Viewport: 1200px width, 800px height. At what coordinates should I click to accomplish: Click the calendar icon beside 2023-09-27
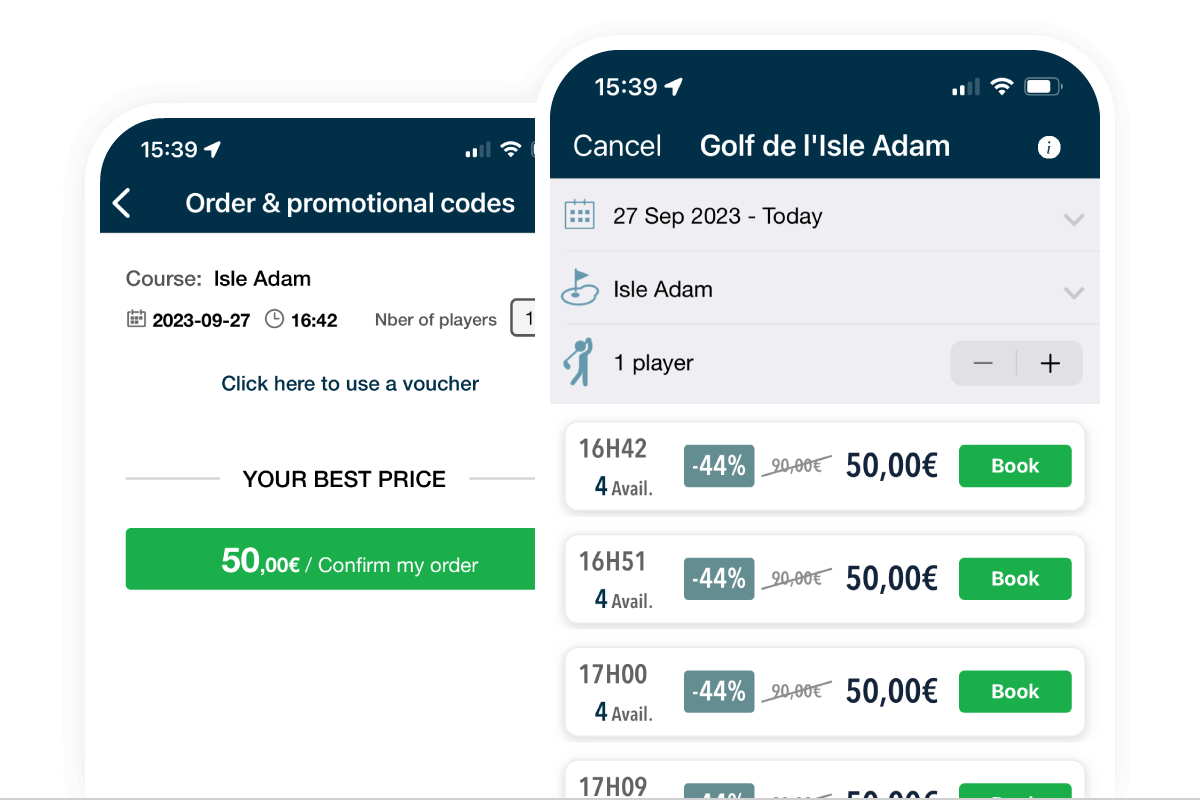pos(138,319)
